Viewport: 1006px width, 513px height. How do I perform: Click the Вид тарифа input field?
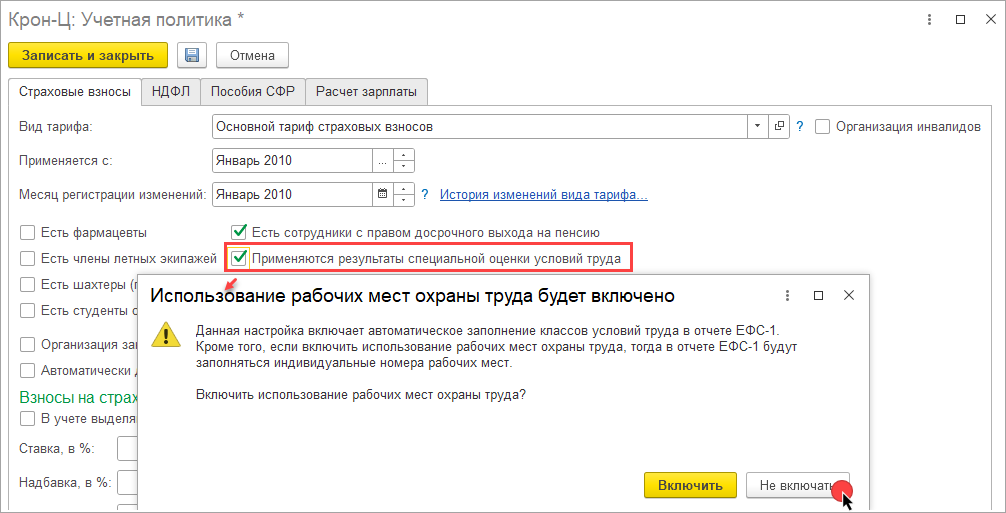[x=480, y=126]
